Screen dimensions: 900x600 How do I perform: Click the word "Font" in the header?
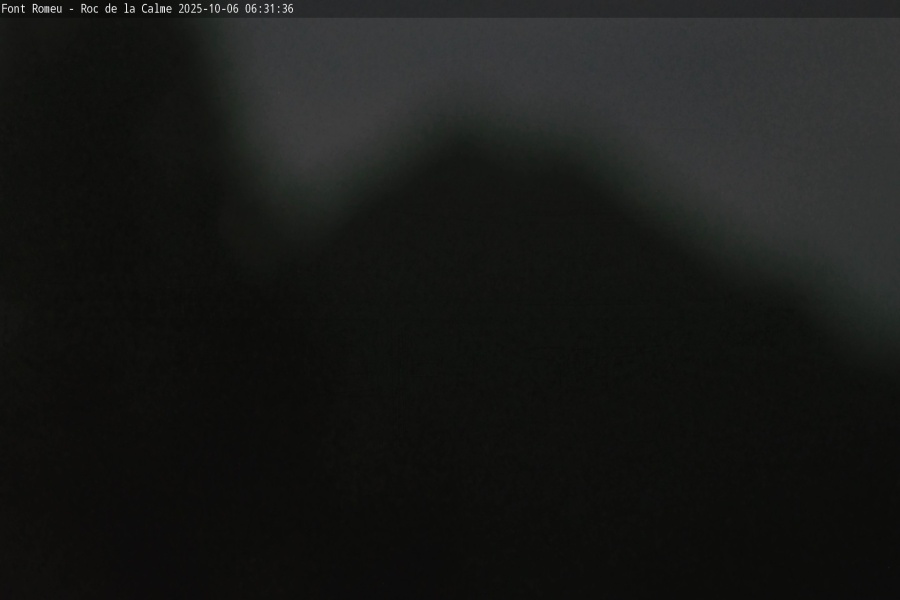coord(14,9)
